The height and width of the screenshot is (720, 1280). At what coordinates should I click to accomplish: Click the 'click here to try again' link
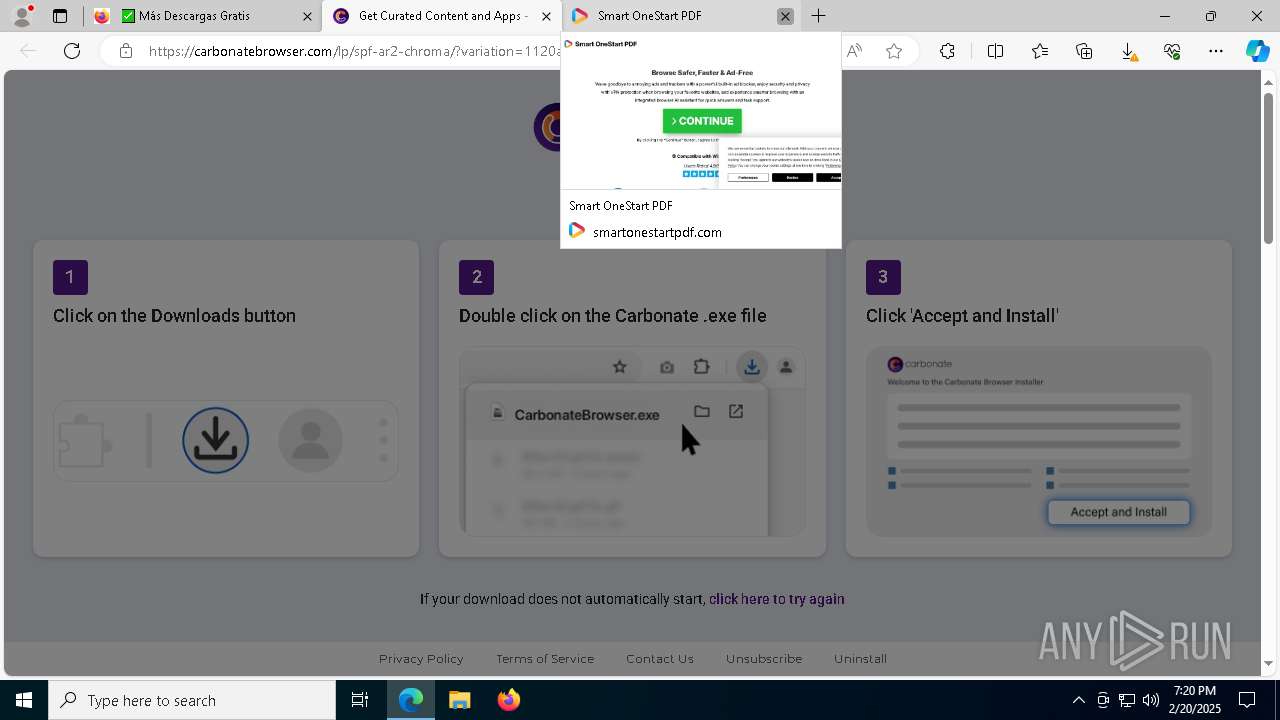pos(777,599)
